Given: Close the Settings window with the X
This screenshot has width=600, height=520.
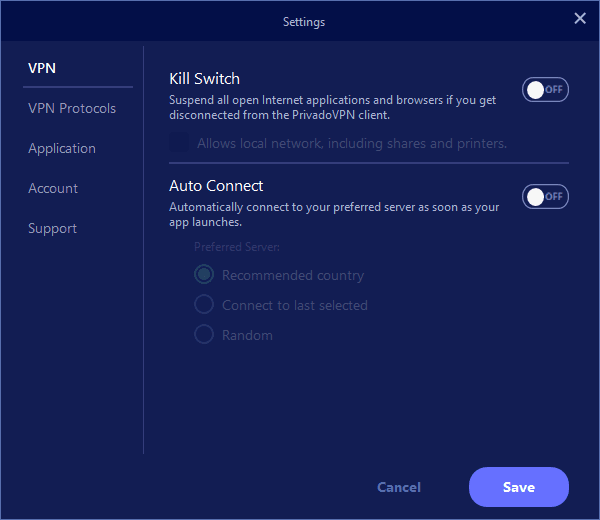Looking at the screenshot, I should [x=579, y=19].
